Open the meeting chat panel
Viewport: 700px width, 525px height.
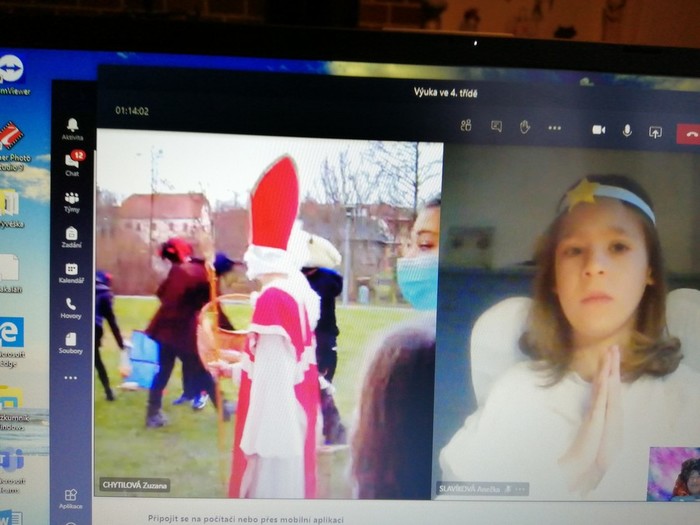click(x=496, y=126)
